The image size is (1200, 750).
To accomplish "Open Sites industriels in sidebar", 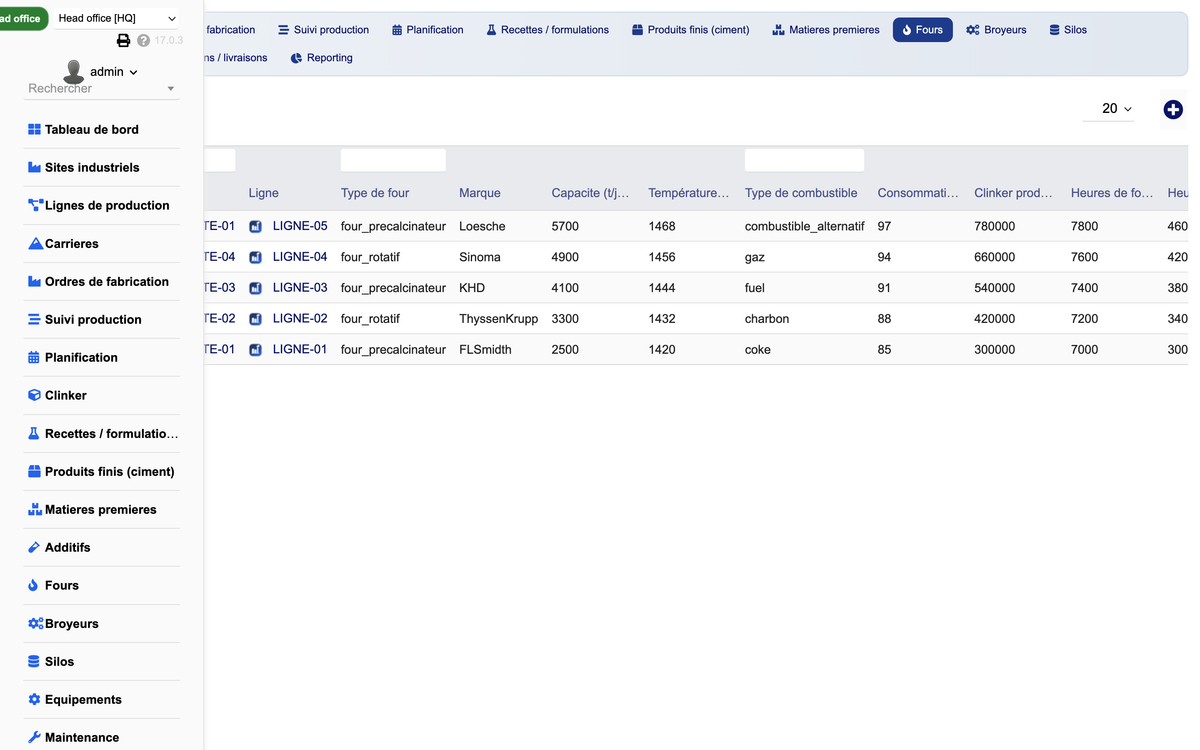I will point(102,167).
